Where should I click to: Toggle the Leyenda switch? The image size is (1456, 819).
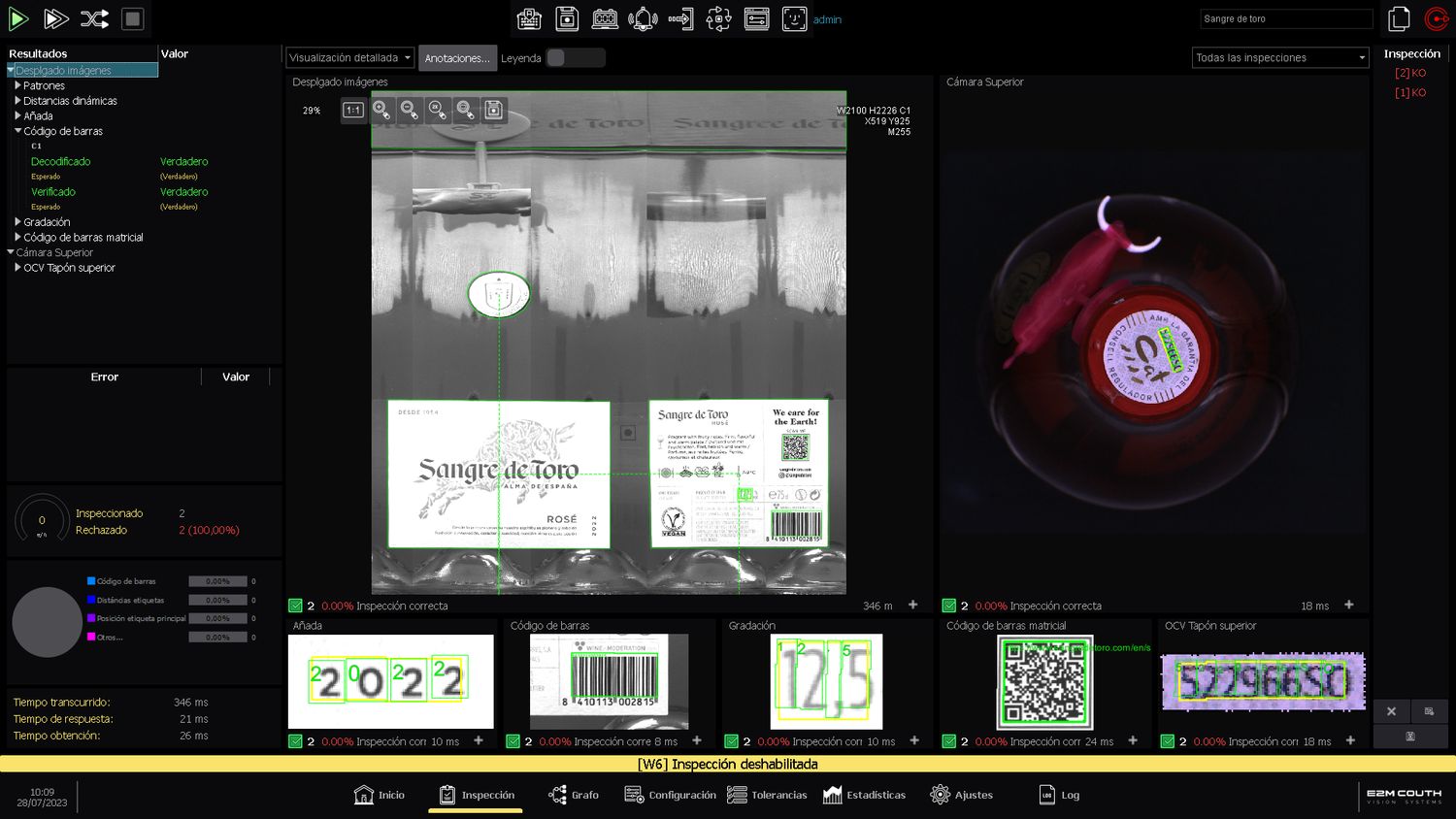coord(575,58)
